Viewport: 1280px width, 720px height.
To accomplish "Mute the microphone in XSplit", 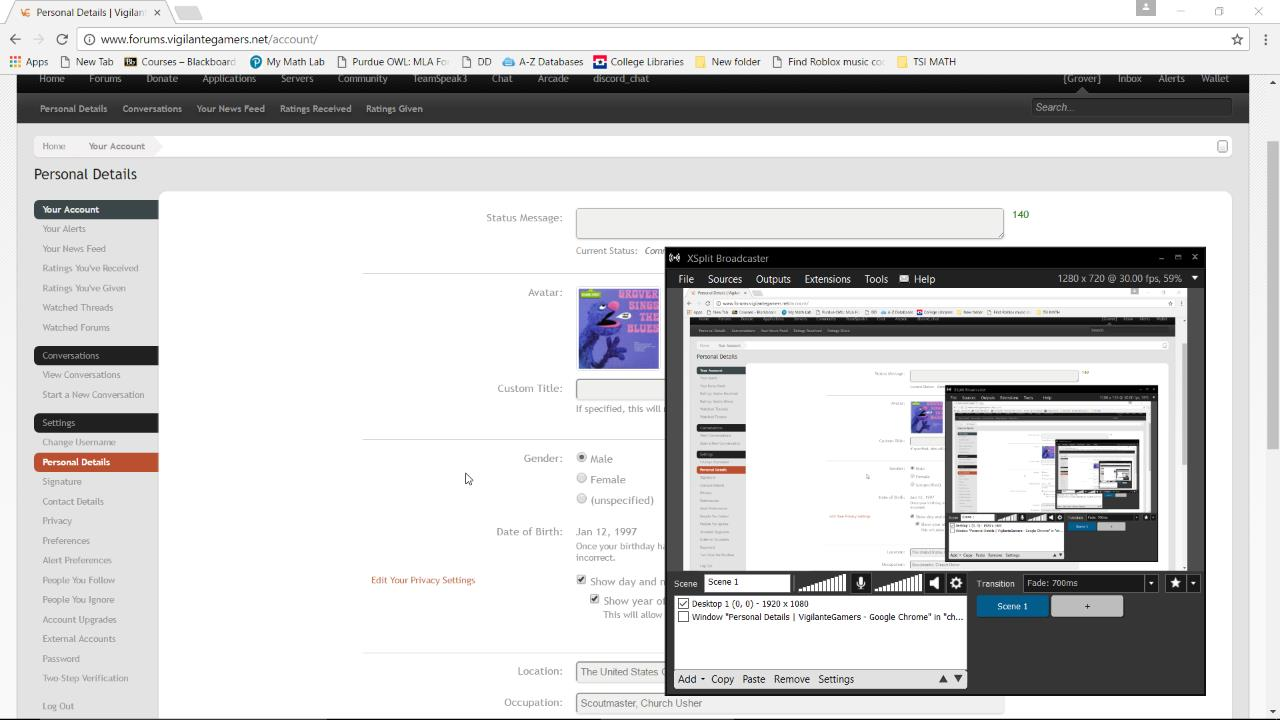I will click(860, 583).
